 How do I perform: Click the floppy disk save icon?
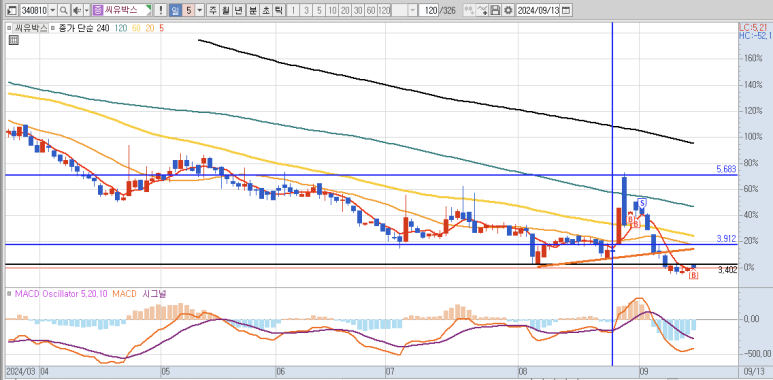coord(495,10)
